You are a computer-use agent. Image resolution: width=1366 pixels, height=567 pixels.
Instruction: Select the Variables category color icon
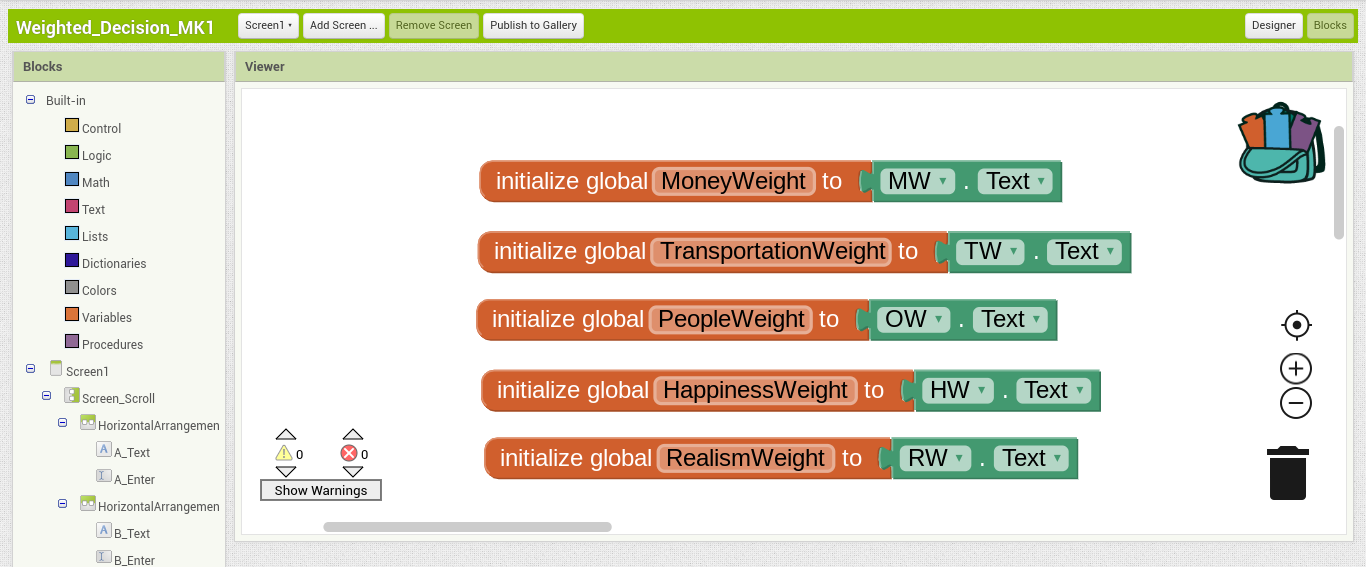pyautogui.click(x=72, y=314)
